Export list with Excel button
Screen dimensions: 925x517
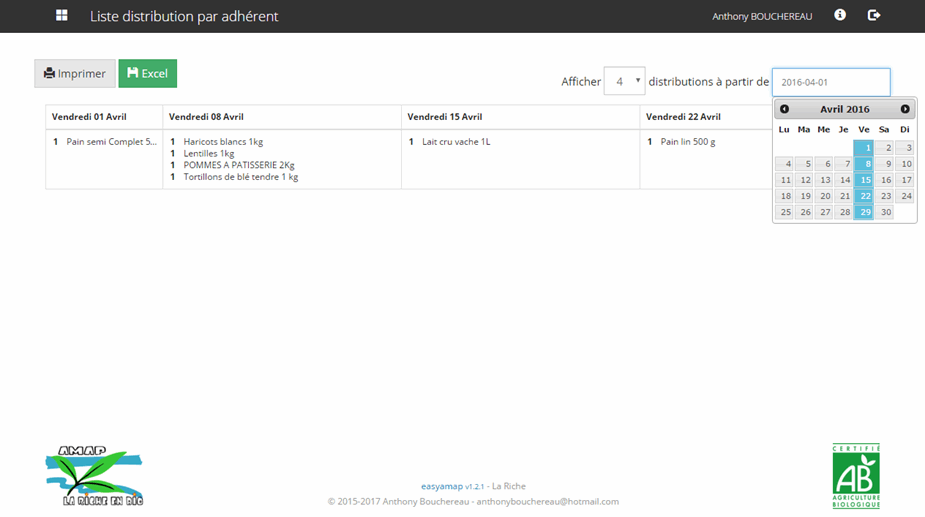pyautogui.click(x=147, y=74)
